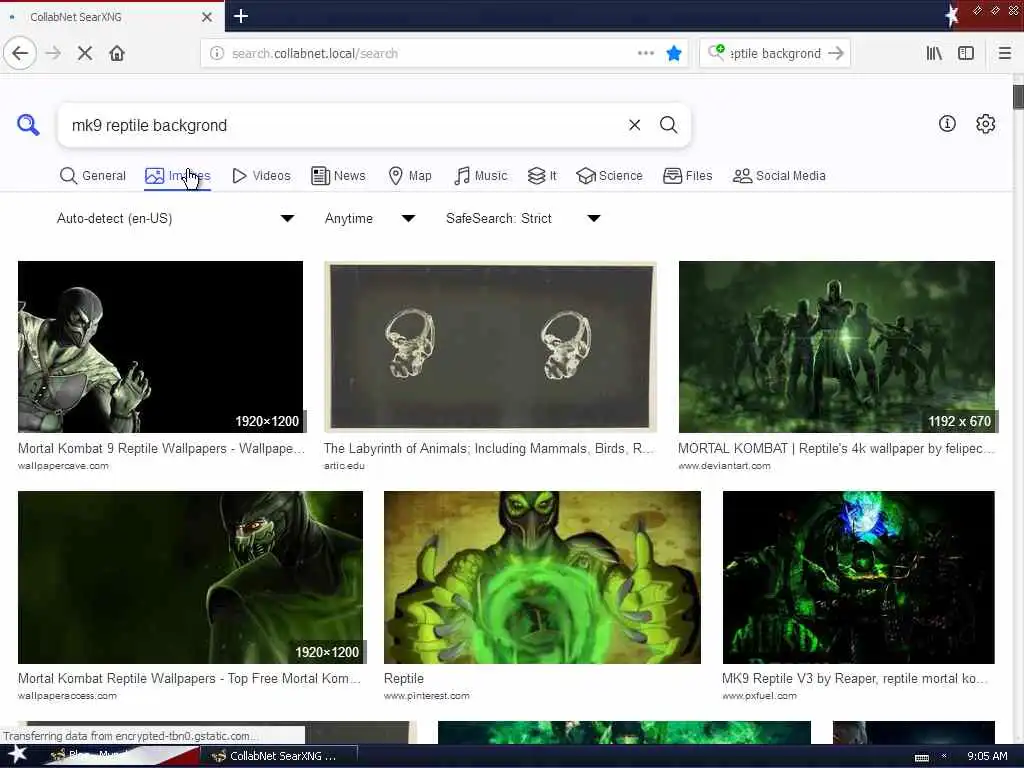Submit the browser search bar query arrow

coord(835,54)
